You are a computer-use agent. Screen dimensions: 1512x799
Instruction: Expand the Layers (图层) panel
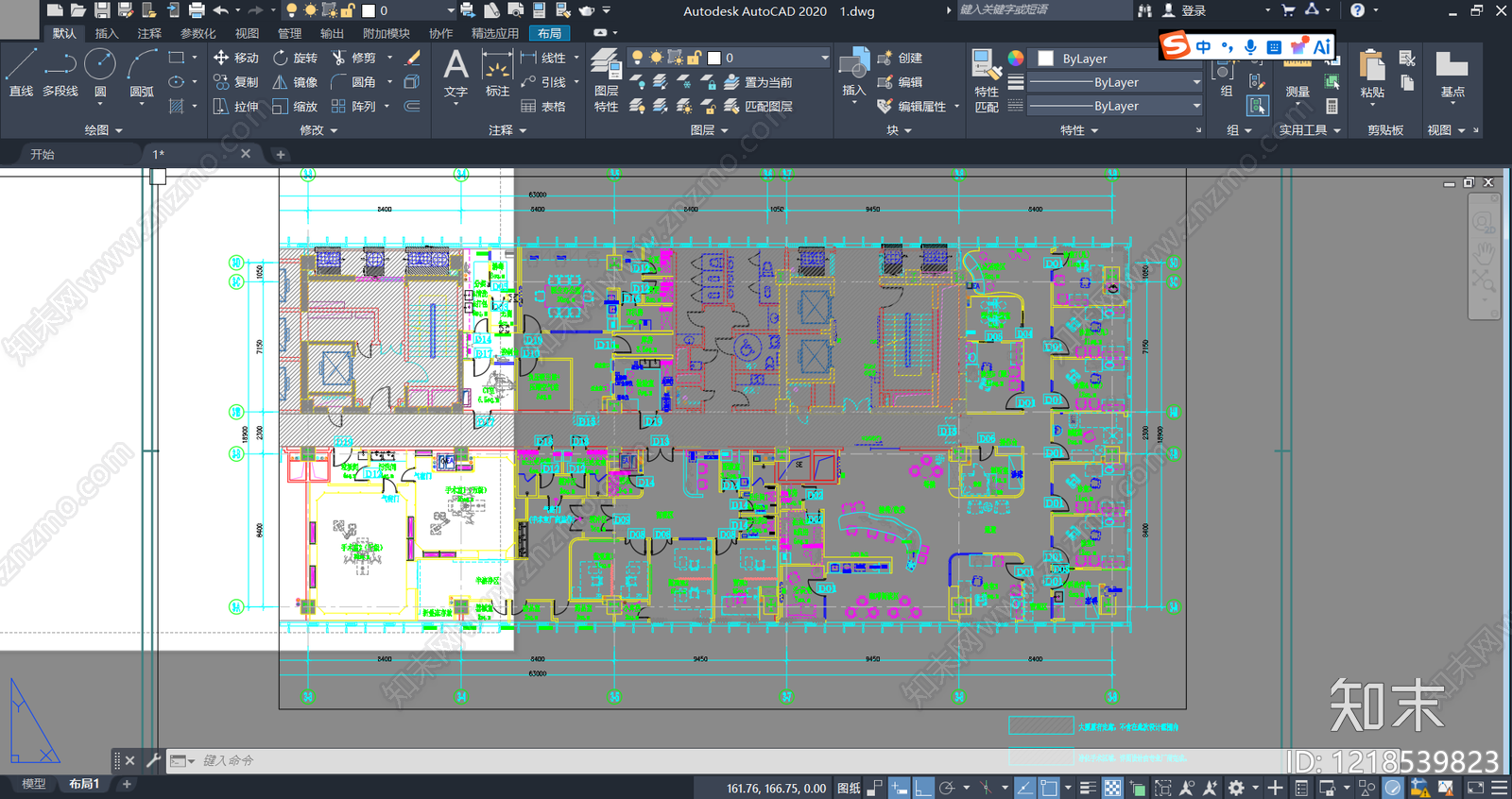pyautogui.click(x=709, y=130)
